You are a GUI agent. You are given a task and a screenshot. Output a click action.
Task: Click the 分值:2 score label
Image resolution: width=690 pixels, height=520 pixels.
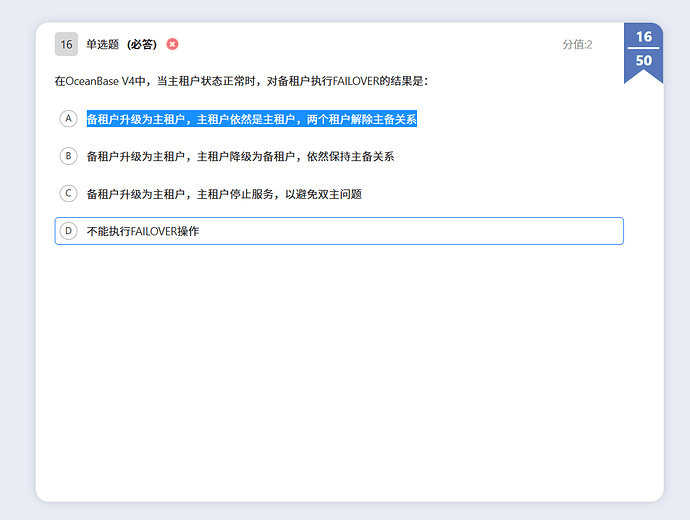[x=577, y=44]
